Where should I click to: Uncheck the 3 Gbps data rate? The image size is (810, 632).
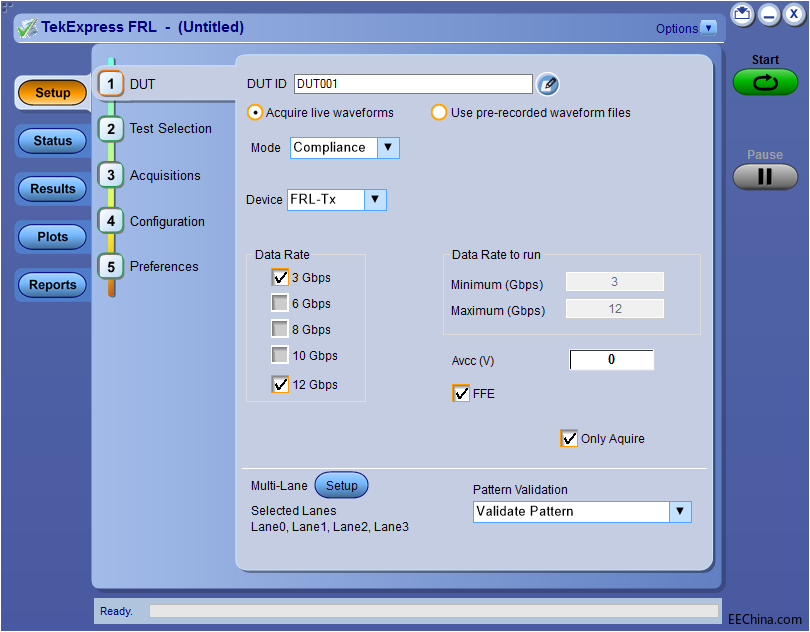pyautogui.click(x=280, y=278)
